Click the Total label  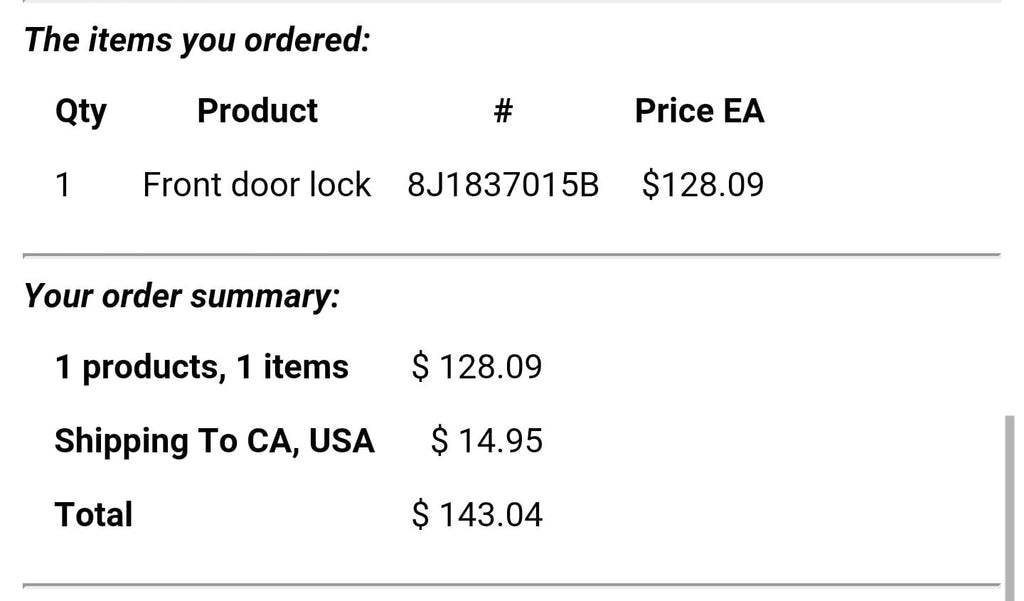coord(93,515)
